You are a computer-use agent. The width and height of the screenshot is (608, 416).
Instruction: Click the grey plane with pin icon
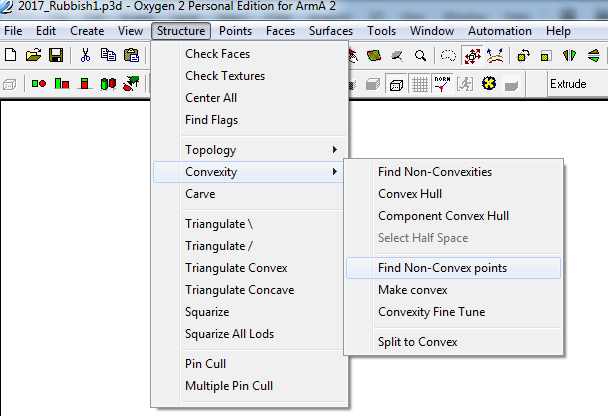pos(397,56)
